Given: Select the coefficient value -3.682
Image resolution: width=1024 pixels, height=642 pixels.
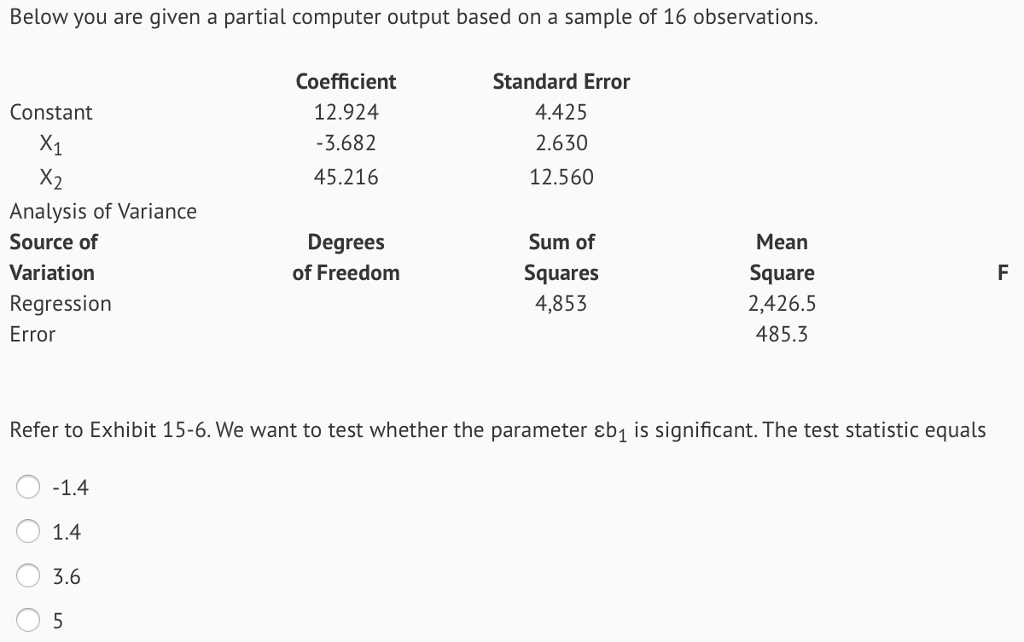Looking at the screenshot, I should (x=346, y=143).
